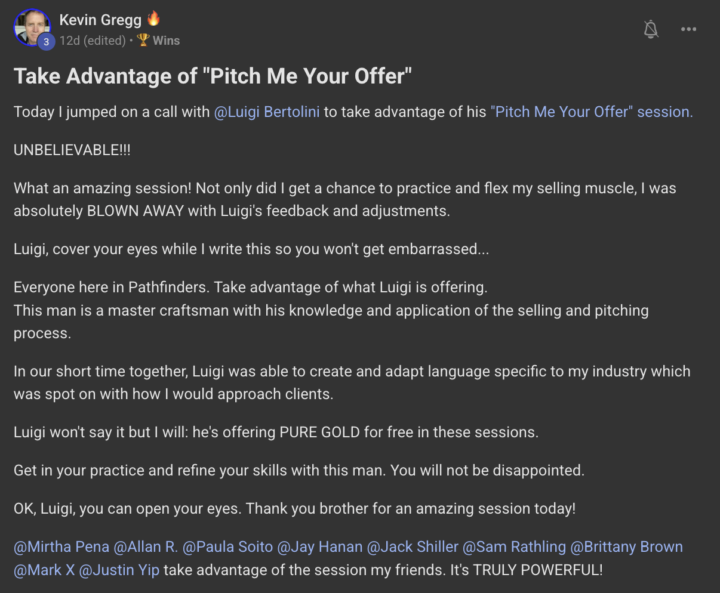This screenshot has width=720, height=593.
Task: Click the level 3 badge on avatar
Action: 45,41
